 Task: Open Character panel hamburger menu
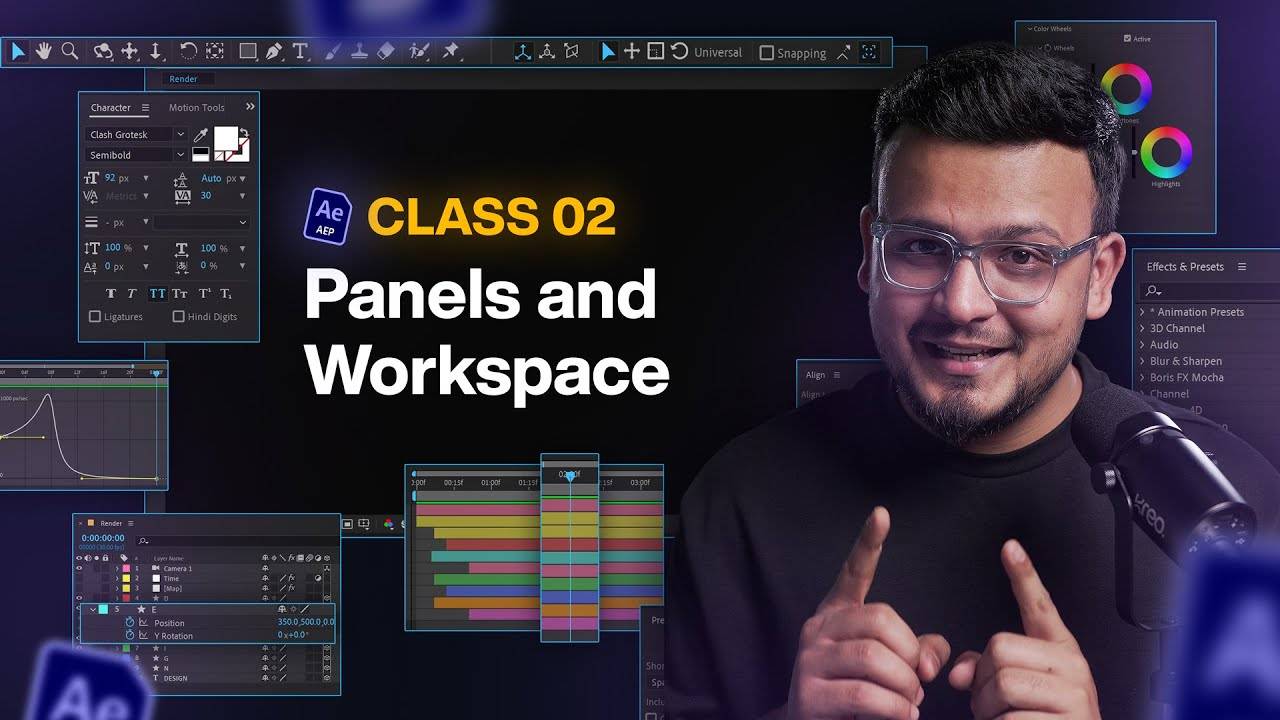click(x=145, y=108)
